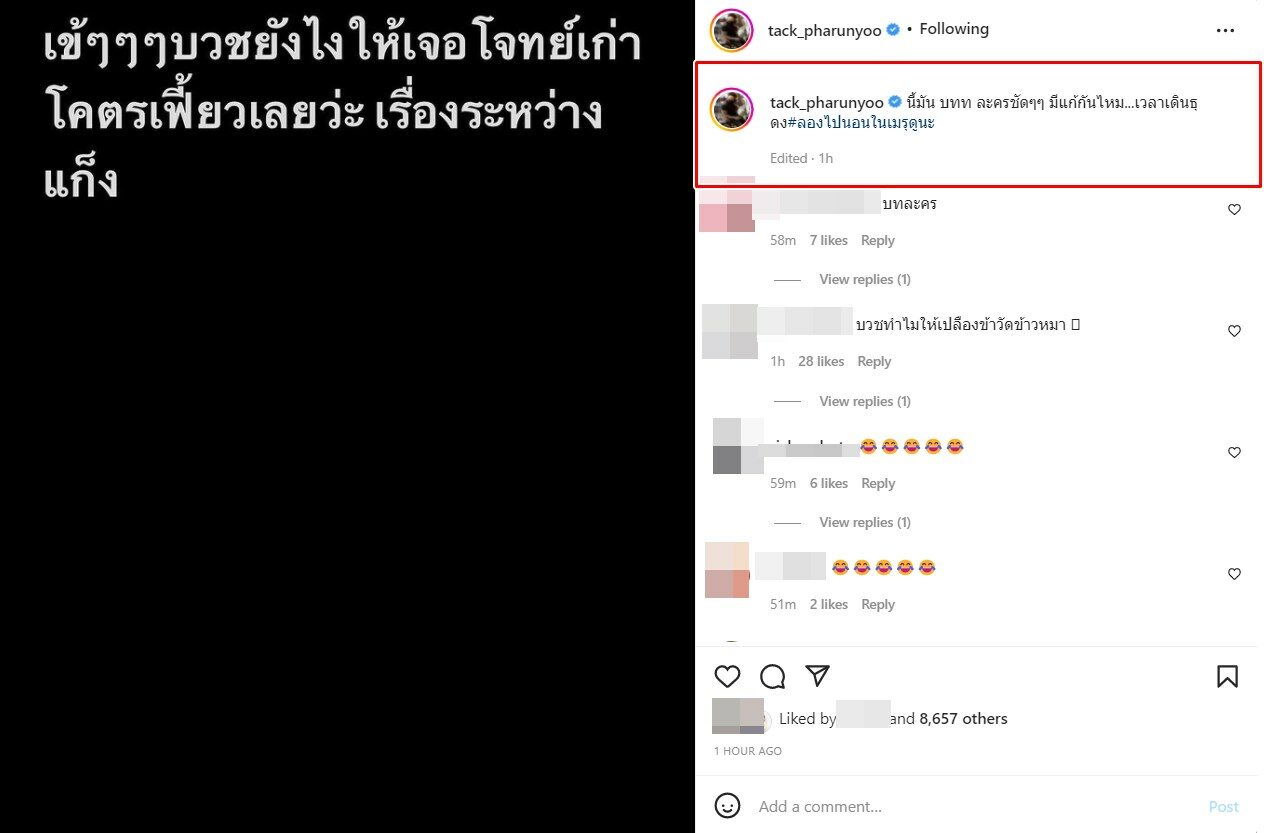This screenshot has height=833, width=1264.
Task: Submit comment using the Post button
Action: coord(1223,806)
